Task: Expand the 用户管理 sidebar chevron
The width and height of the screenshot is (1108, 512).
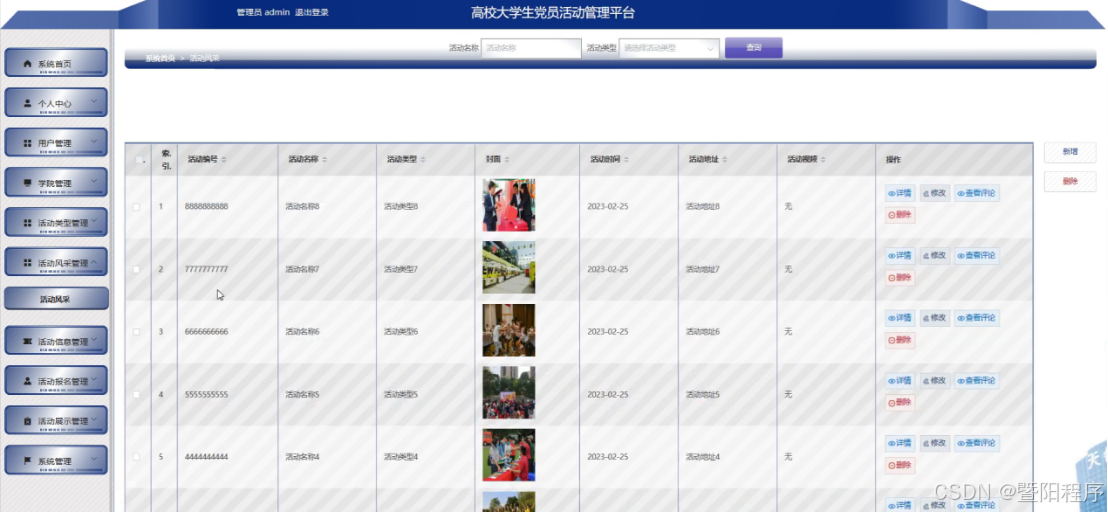Action: (94, 142)
